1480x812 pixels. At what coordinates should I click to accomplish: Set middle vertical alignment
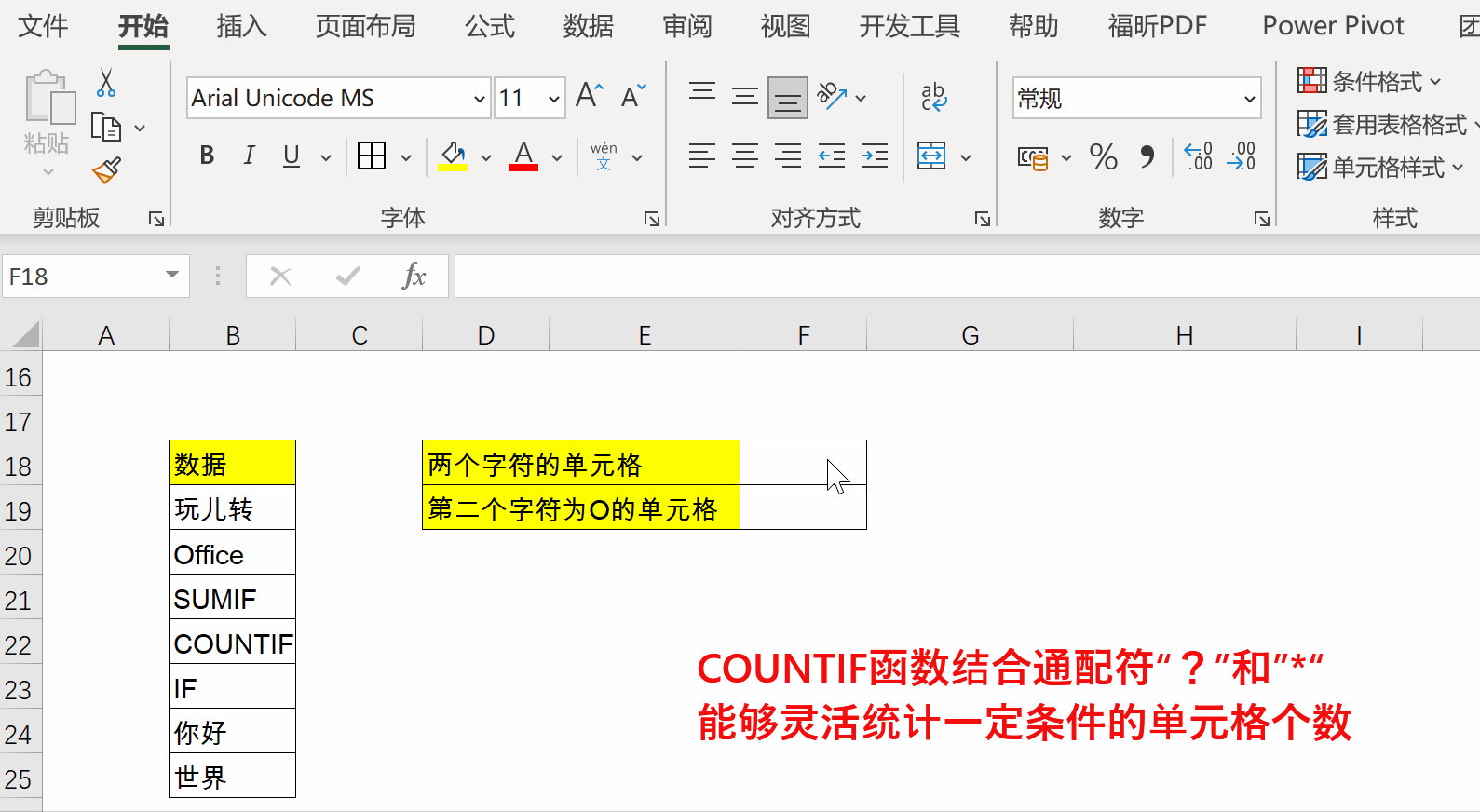point(744,96)
